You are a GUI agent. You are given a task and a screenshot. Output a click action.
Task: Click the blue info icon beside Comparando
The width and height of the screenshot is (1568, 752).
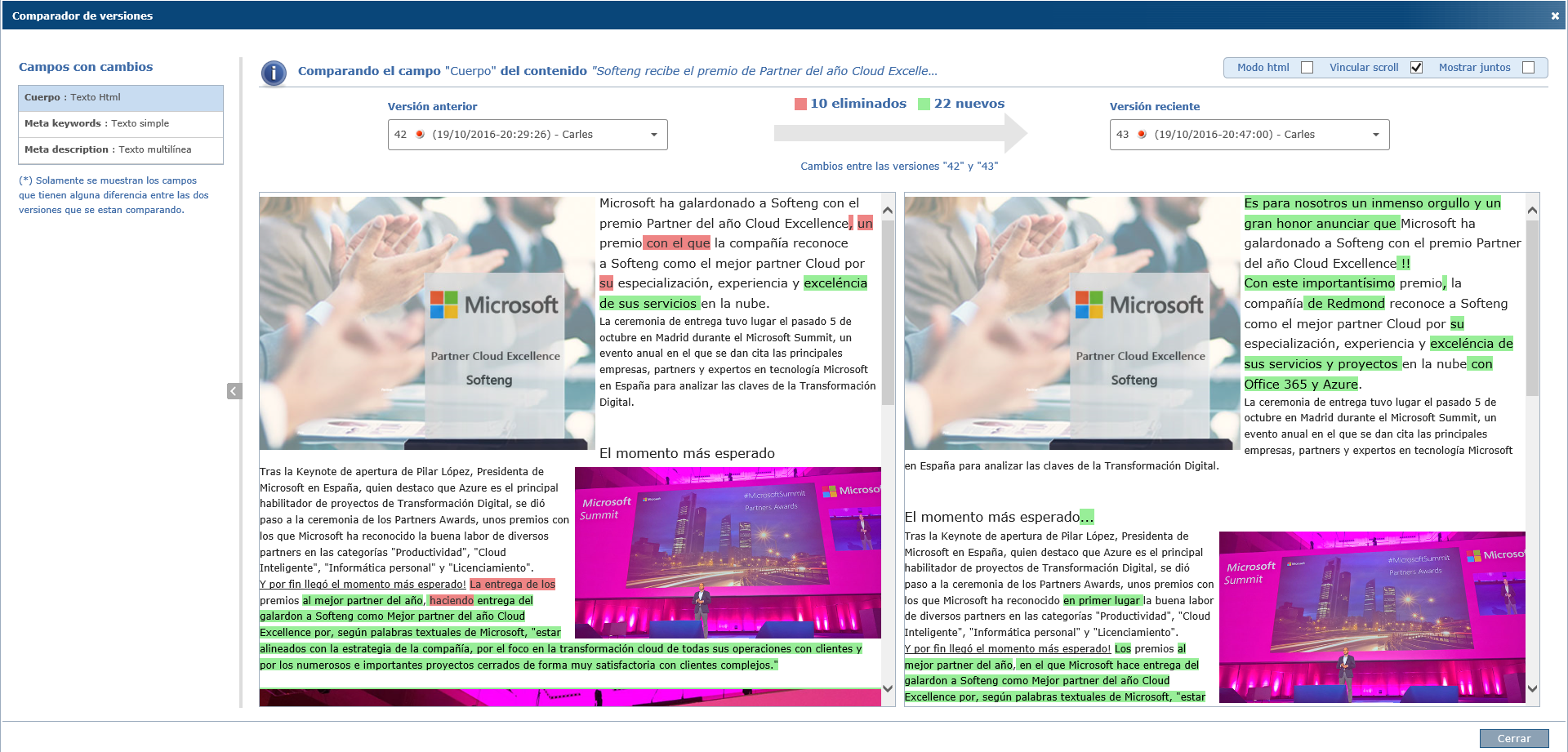click(274, 73)
